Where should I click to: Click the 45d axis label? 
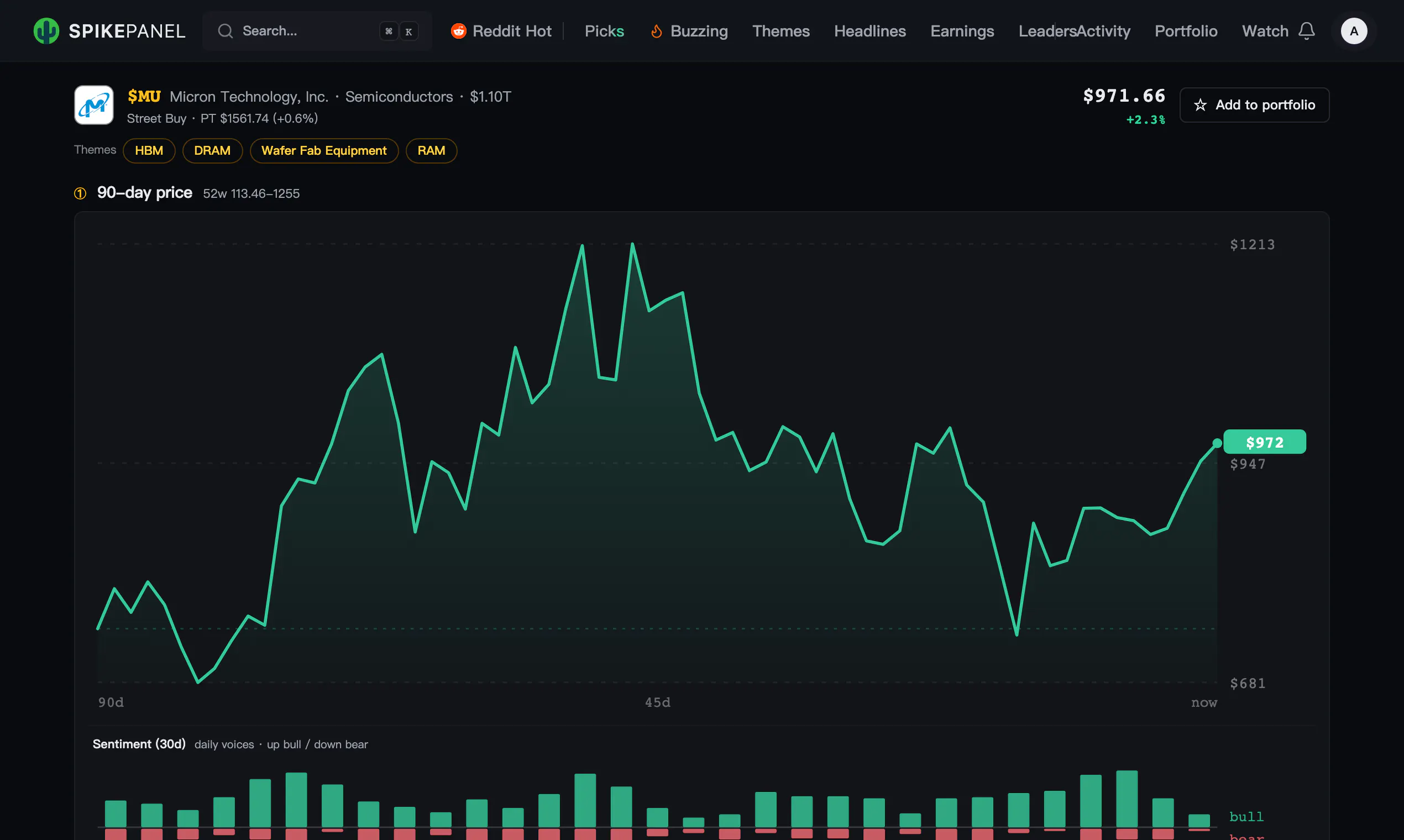tap(657, 702)
